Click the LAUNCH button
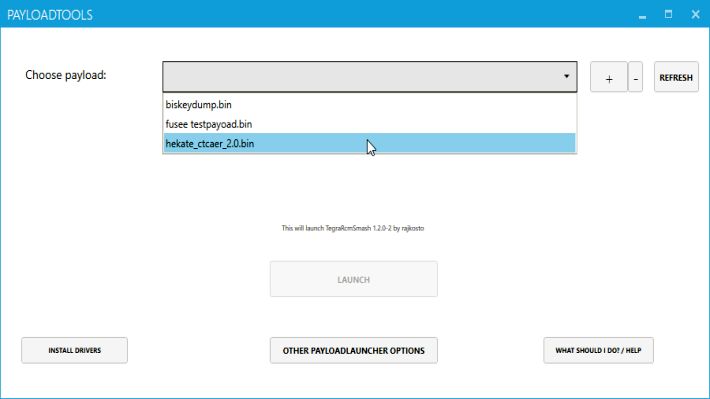The image size is (710, 399). (x=354, y=279)
